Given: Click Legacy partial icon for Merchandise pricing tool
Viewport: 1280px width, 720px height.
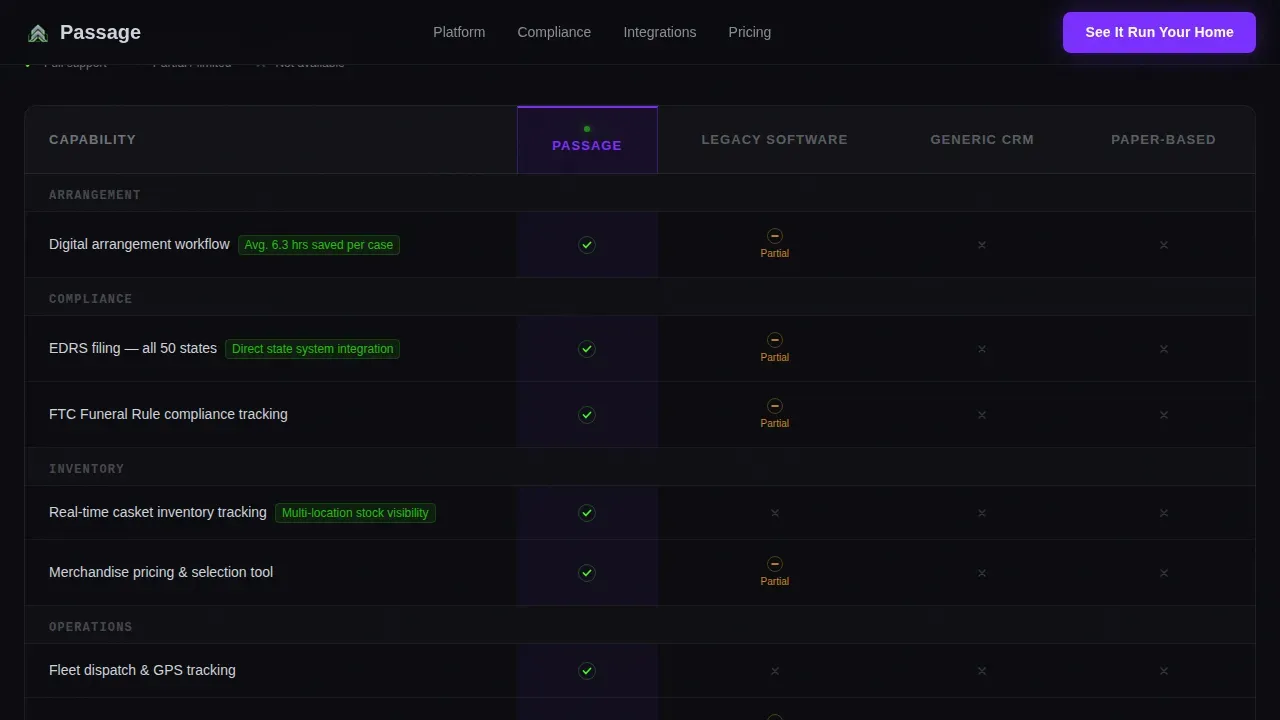Looking at the screenshot, I should tap(775, 564).
